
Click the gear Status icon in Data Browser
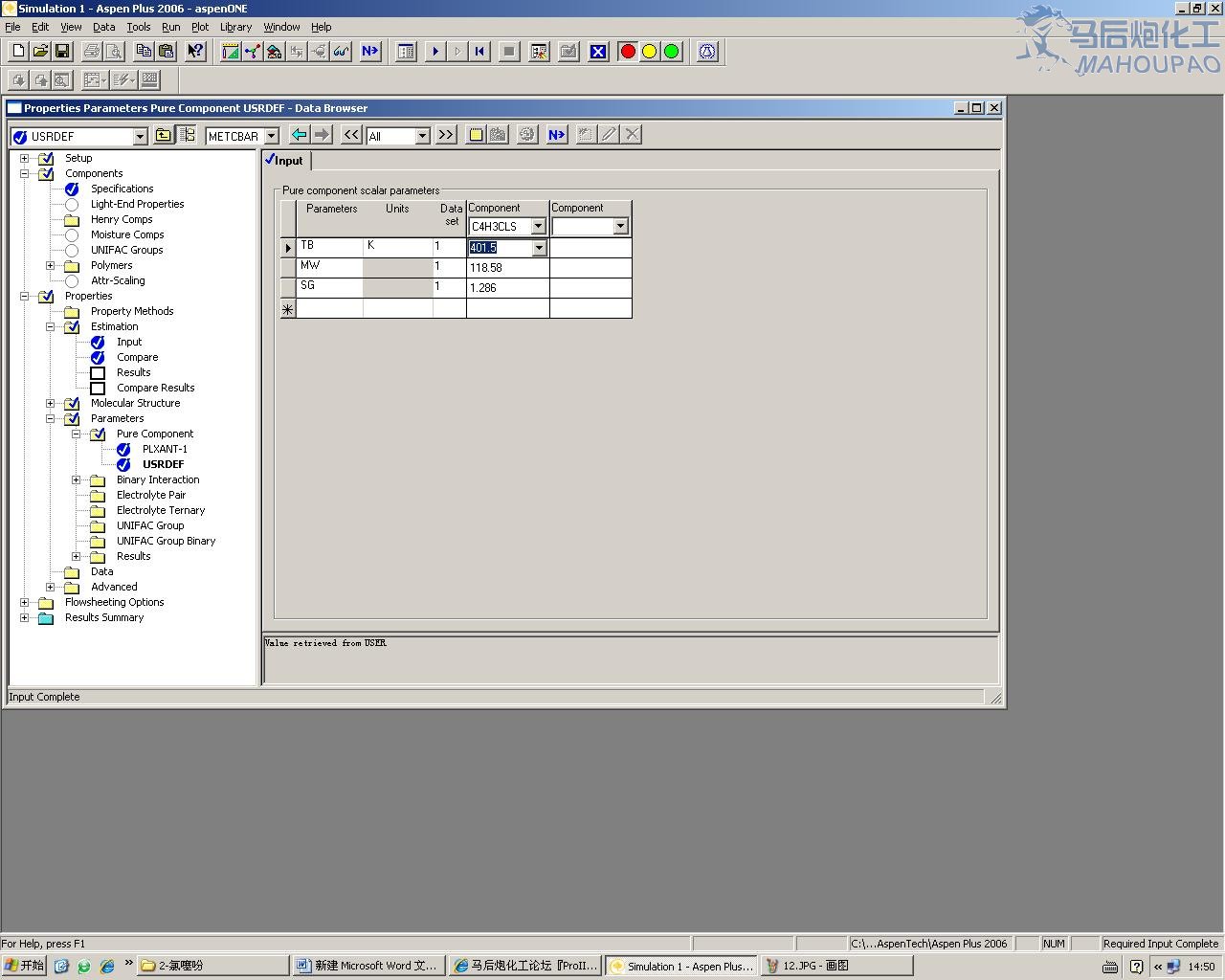[x=527, y=135]
